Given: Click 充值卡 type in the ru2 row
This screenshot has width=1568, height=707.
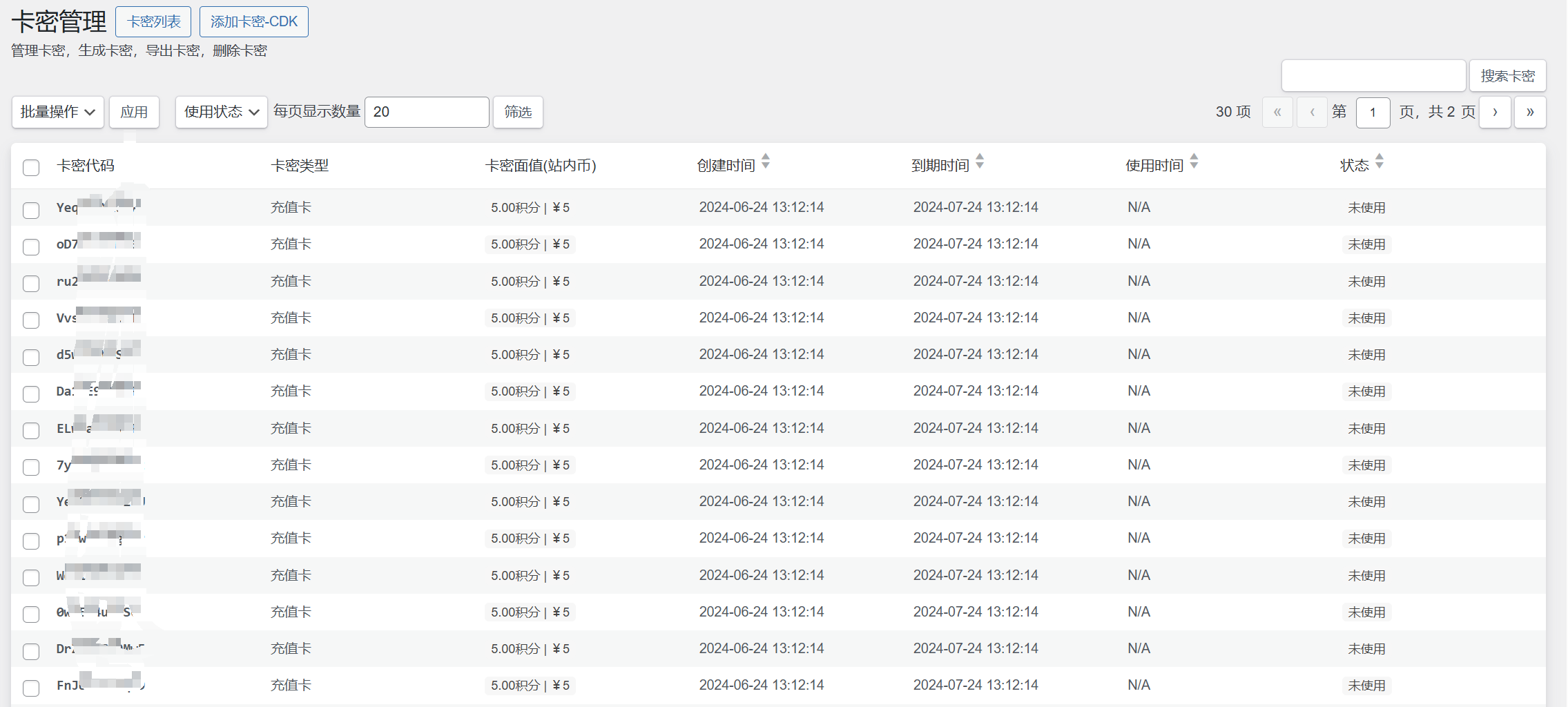Looking at the screenshot, I should [x=291, y=281].
